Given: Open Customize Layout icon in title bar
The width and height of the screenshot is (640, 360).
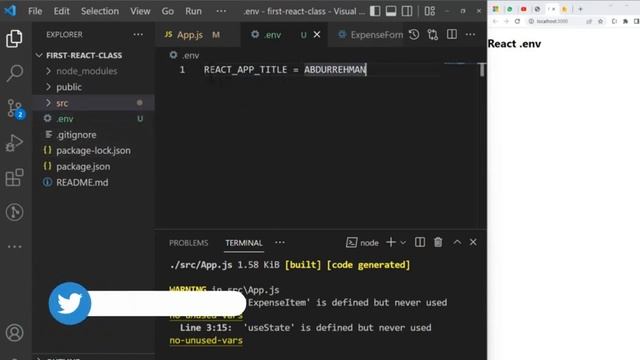Looking at the screenshot, I should [x=429, y=11].
